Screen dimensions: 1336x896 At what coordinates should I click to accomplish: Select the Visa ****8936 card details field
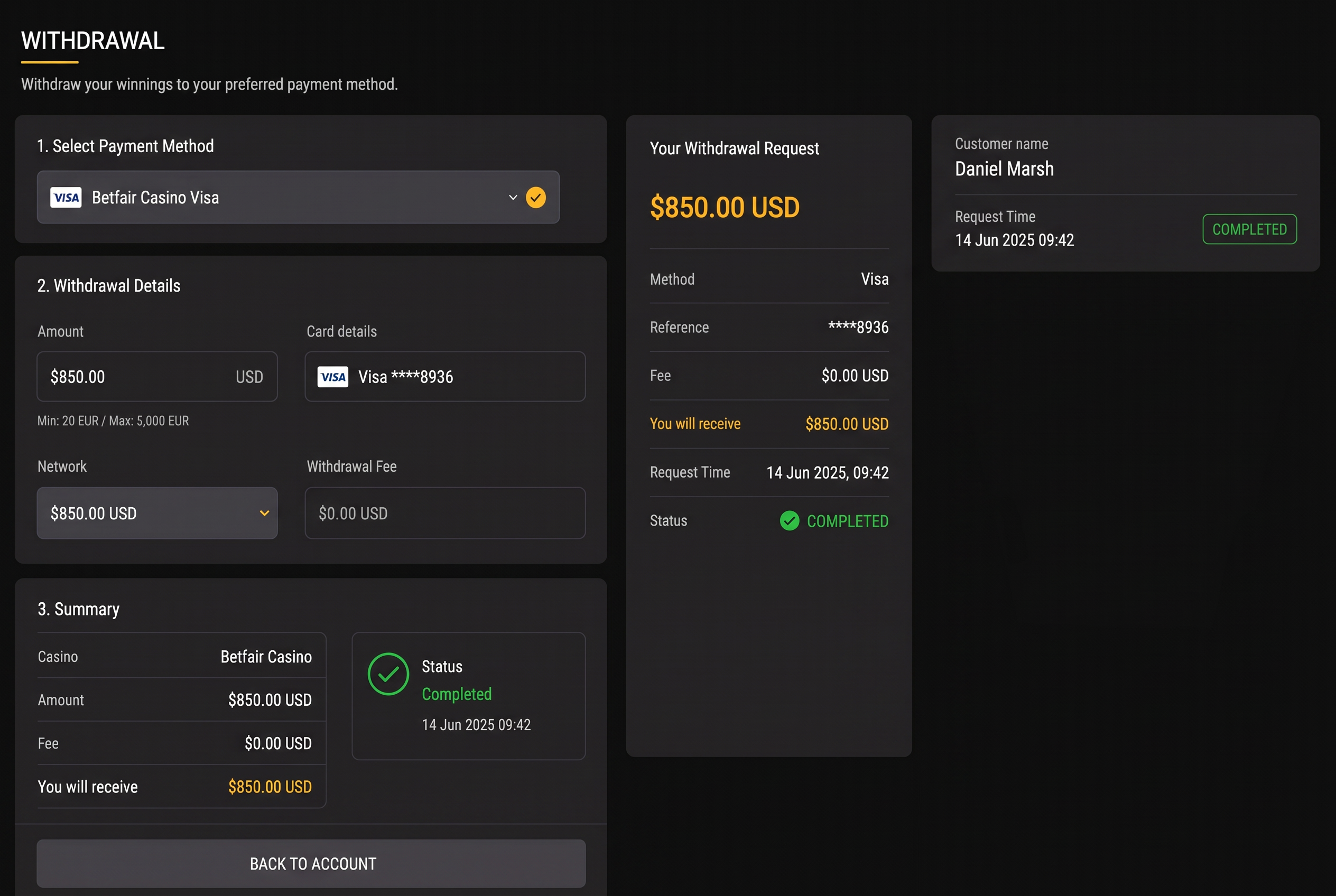pyautogui.click(x=445, y=377)
